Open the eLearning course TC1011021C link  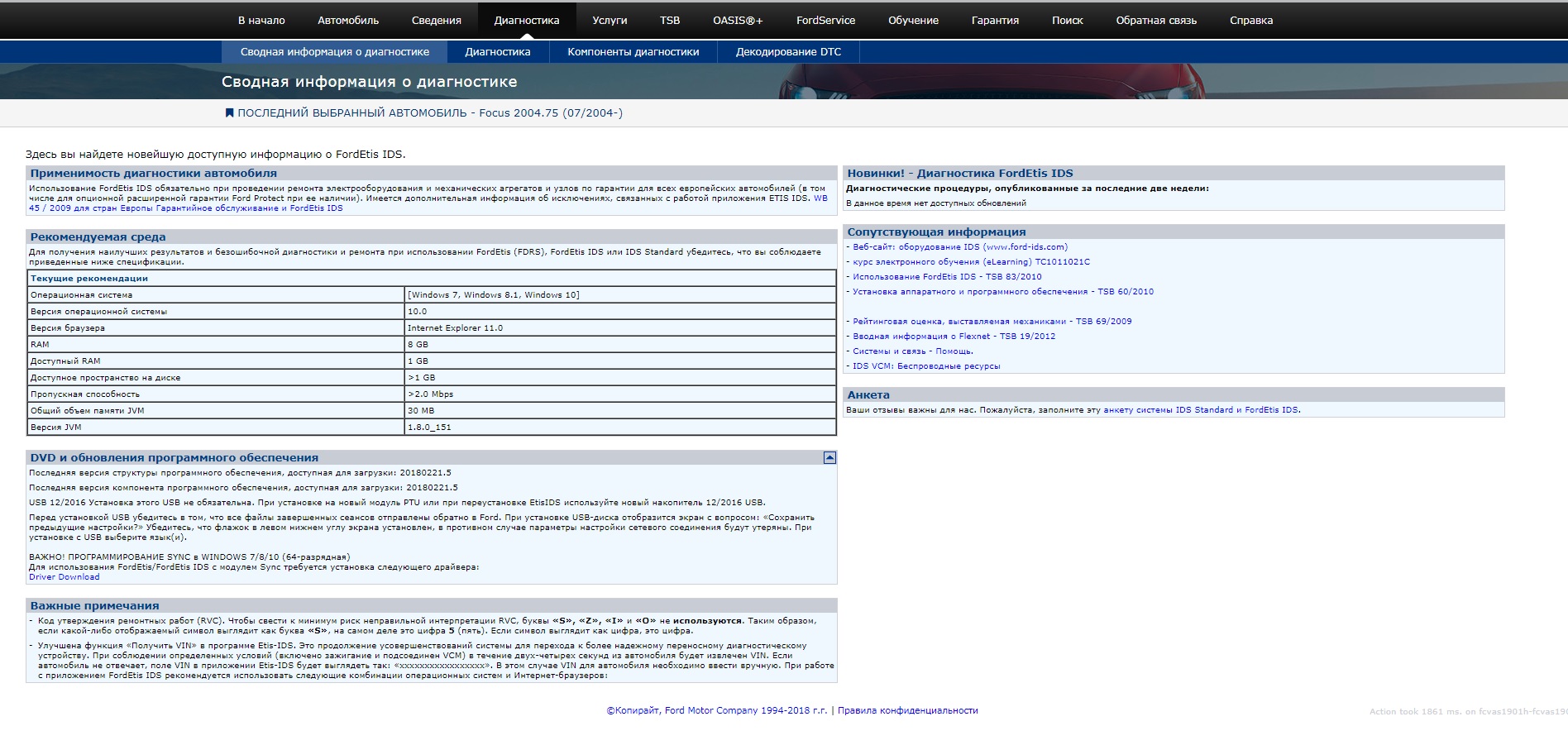[971, 261]
